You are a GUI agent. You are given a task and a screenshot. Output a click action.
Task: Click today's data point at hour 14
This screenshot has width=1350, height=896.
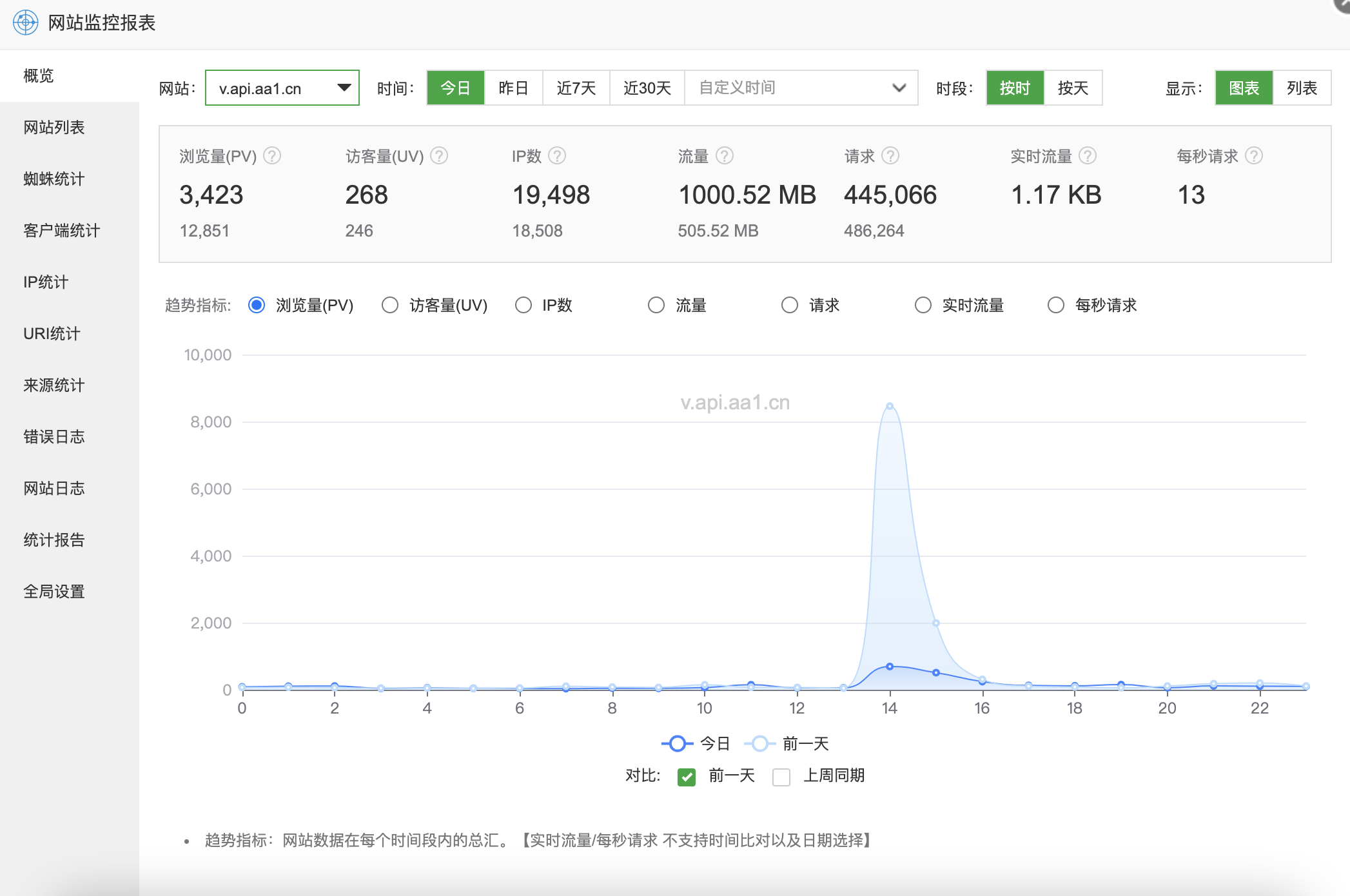(890, 667)
